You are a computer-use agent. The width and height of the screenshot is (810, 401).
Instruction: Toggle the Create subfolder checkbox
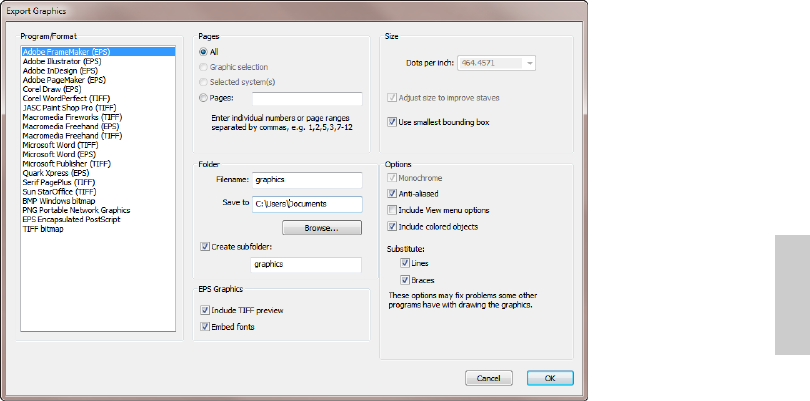pyautogui.click(x=205, y=246)
